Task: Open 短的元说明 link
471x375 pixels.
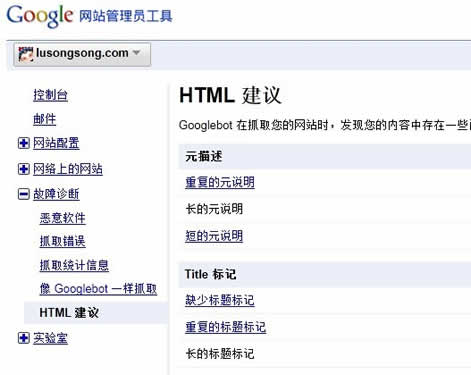Action: (214, 236)
